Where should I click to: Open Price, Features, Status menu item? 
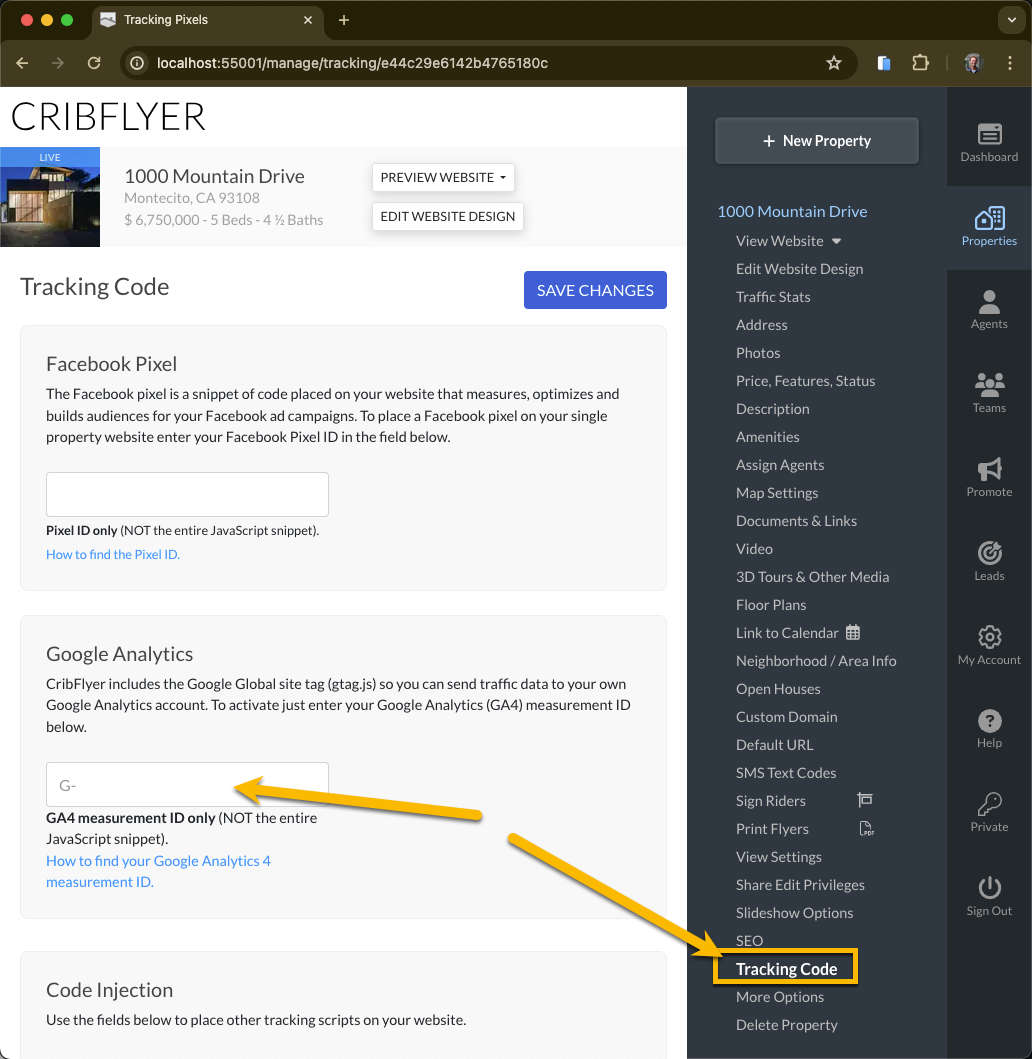[806, 381]
